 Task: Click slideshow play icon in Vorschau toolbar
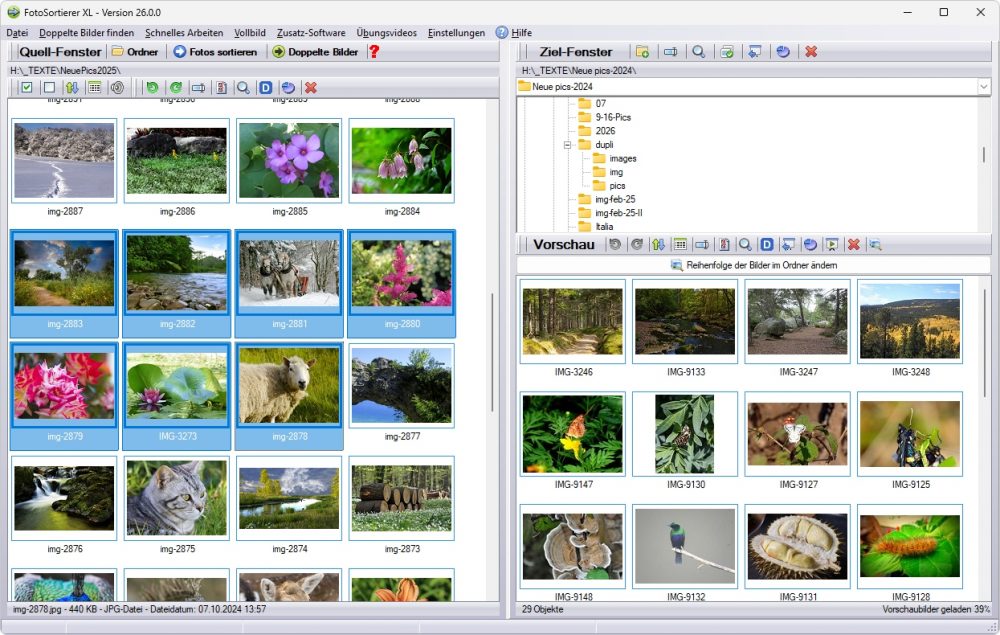click(832, 244)
